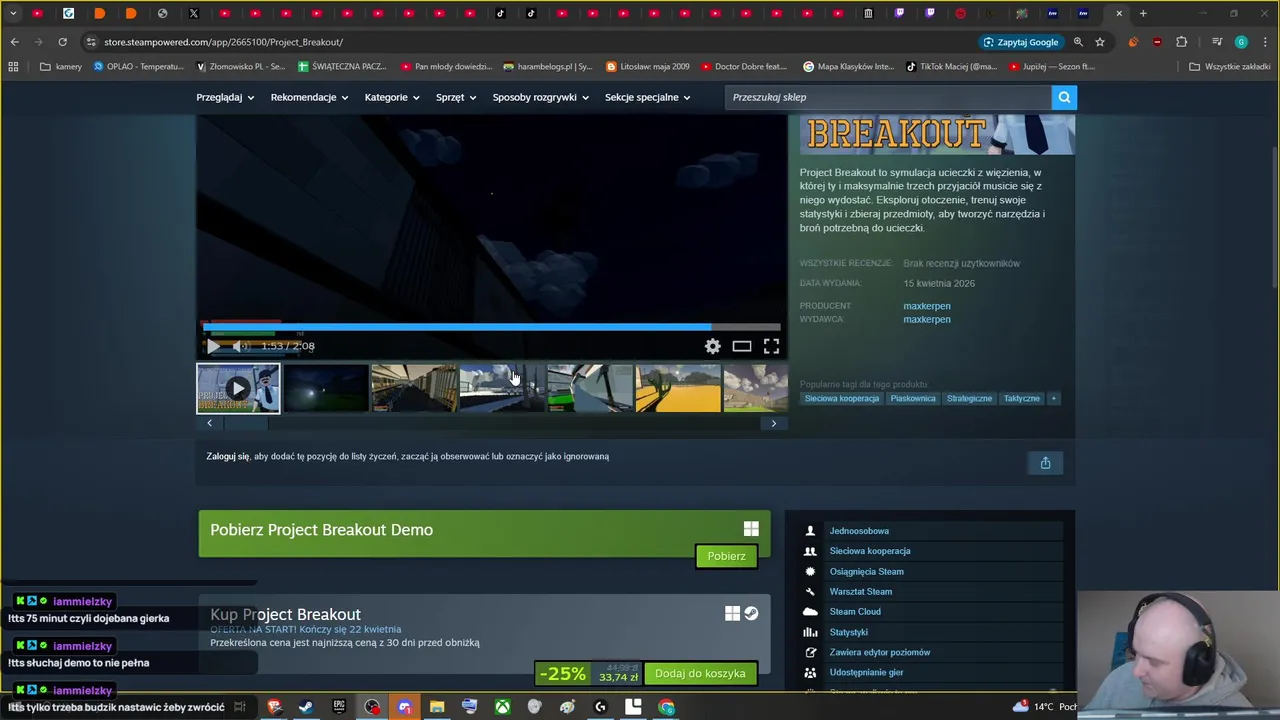The height and width of the screenshot is (720, 1280).
Task: Open the Kategorie dropdown menu
Action: coord(392,97)
